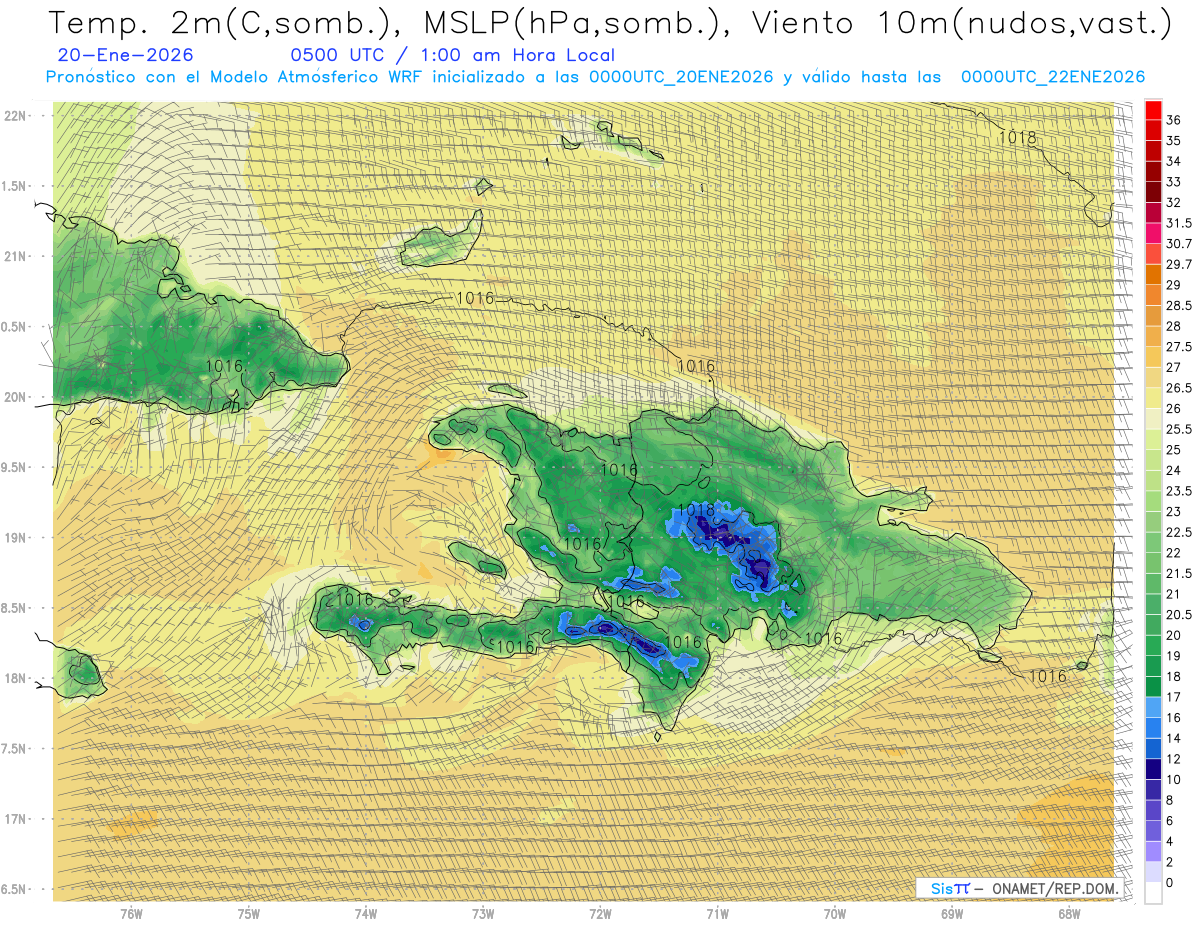This screenshot has height=927, width=1200.
Task: Pick the dark navy swatch between 10 and 12
Action: point(1153,769)
